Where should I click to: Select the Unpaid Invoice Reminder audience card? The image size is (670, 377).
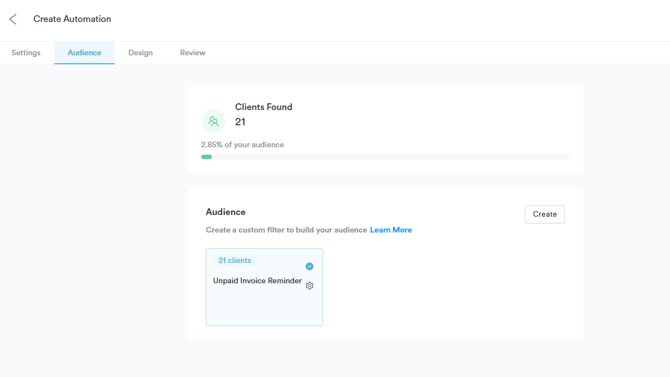264,287
